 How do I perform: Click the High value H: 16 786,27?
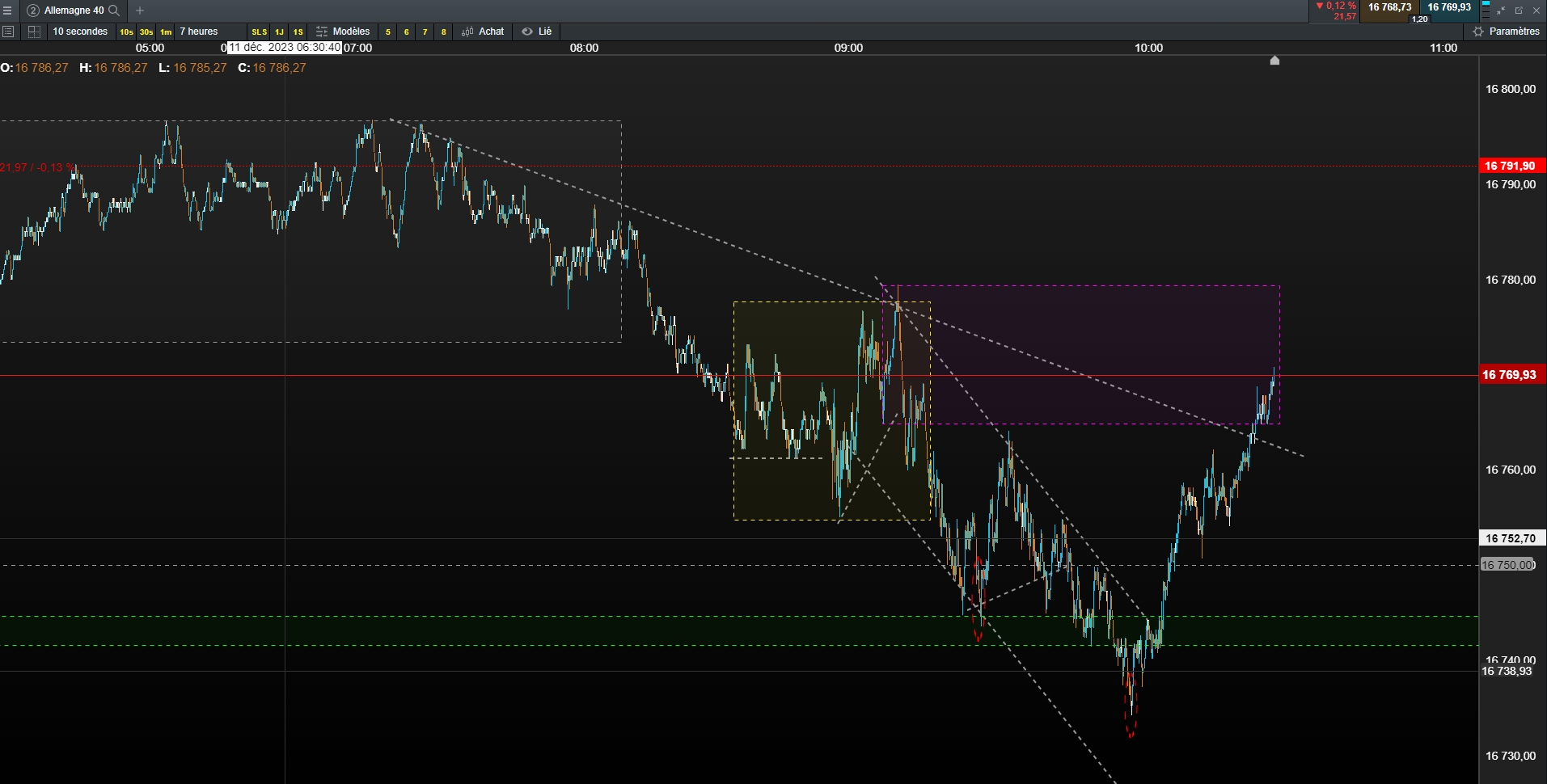[x=113, y=68]
